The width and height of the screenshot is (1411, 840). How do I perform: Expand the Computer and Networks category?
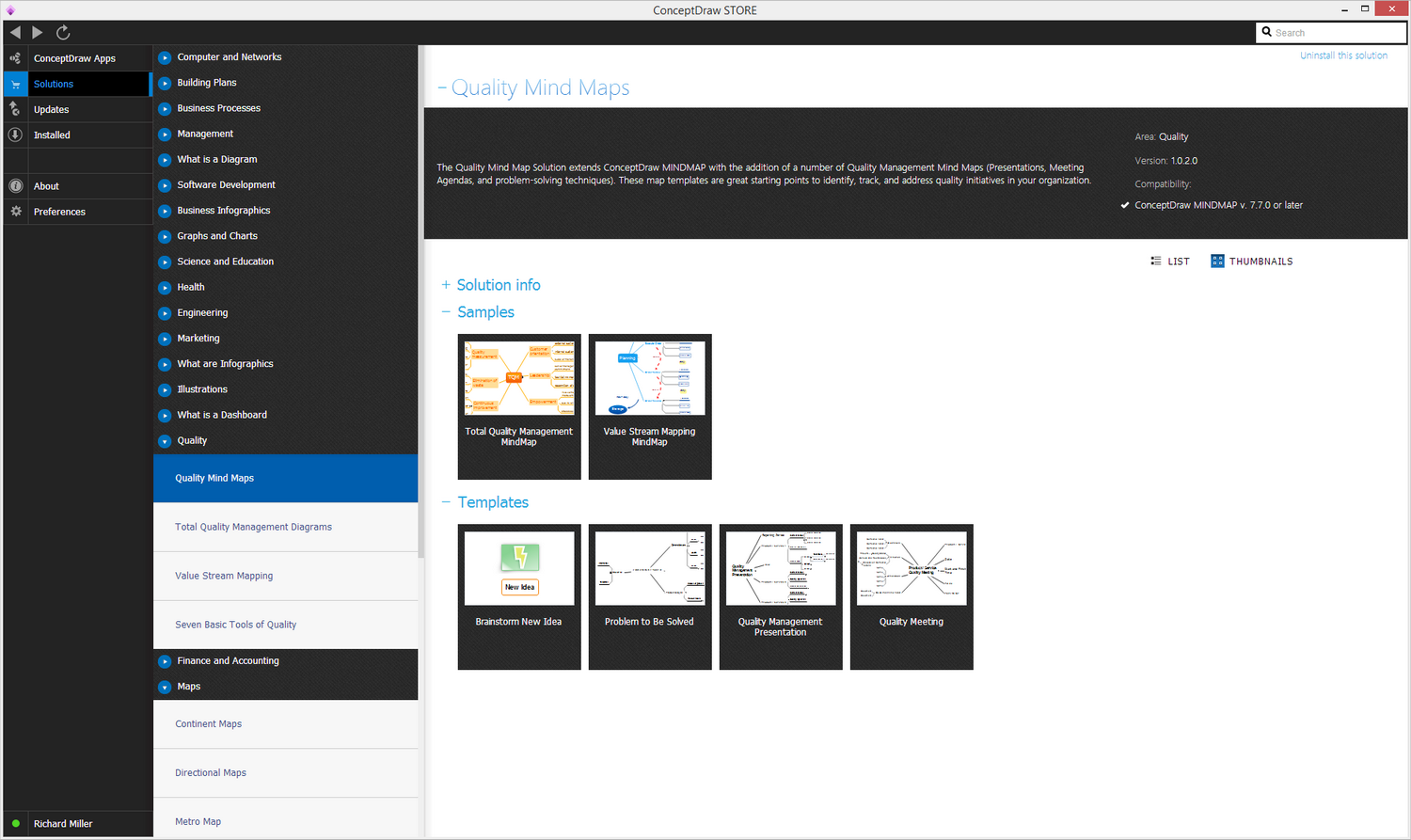pos(165,57)
